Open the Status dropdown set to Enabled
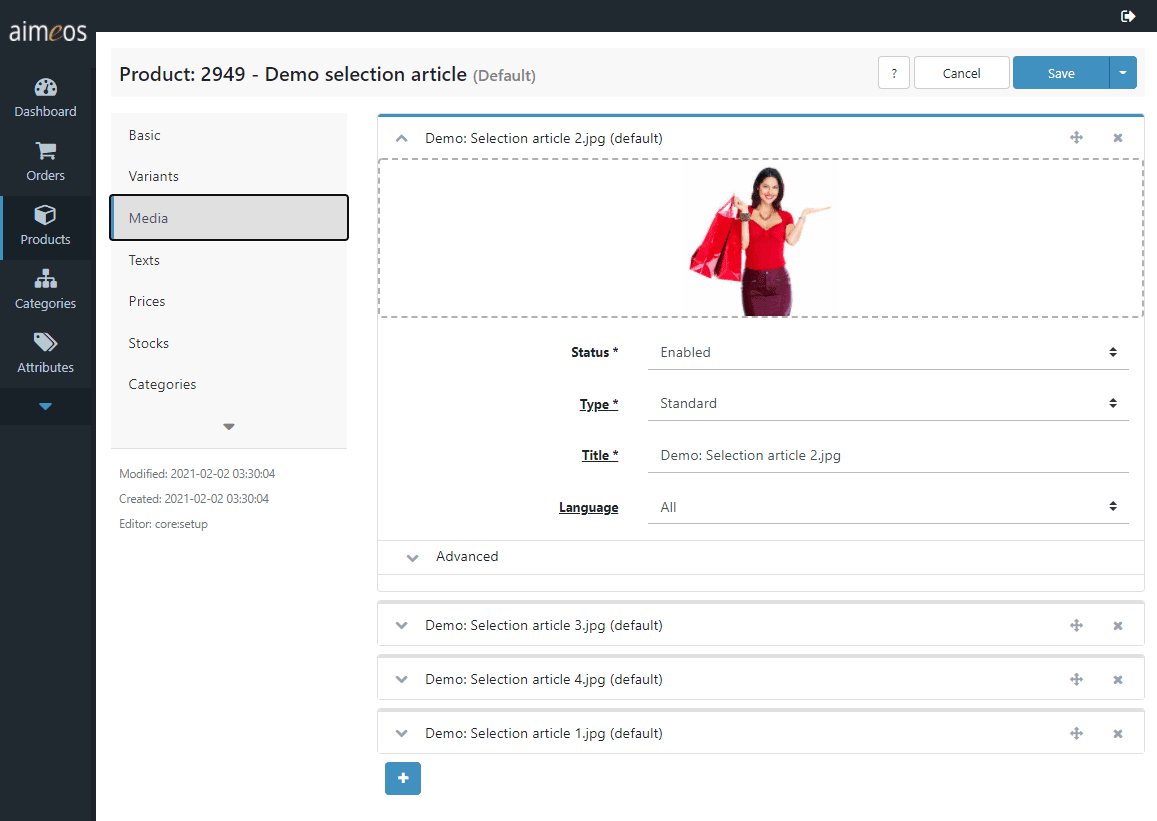Viewport: 1157px width, 821px height. [x=887, y=352]
